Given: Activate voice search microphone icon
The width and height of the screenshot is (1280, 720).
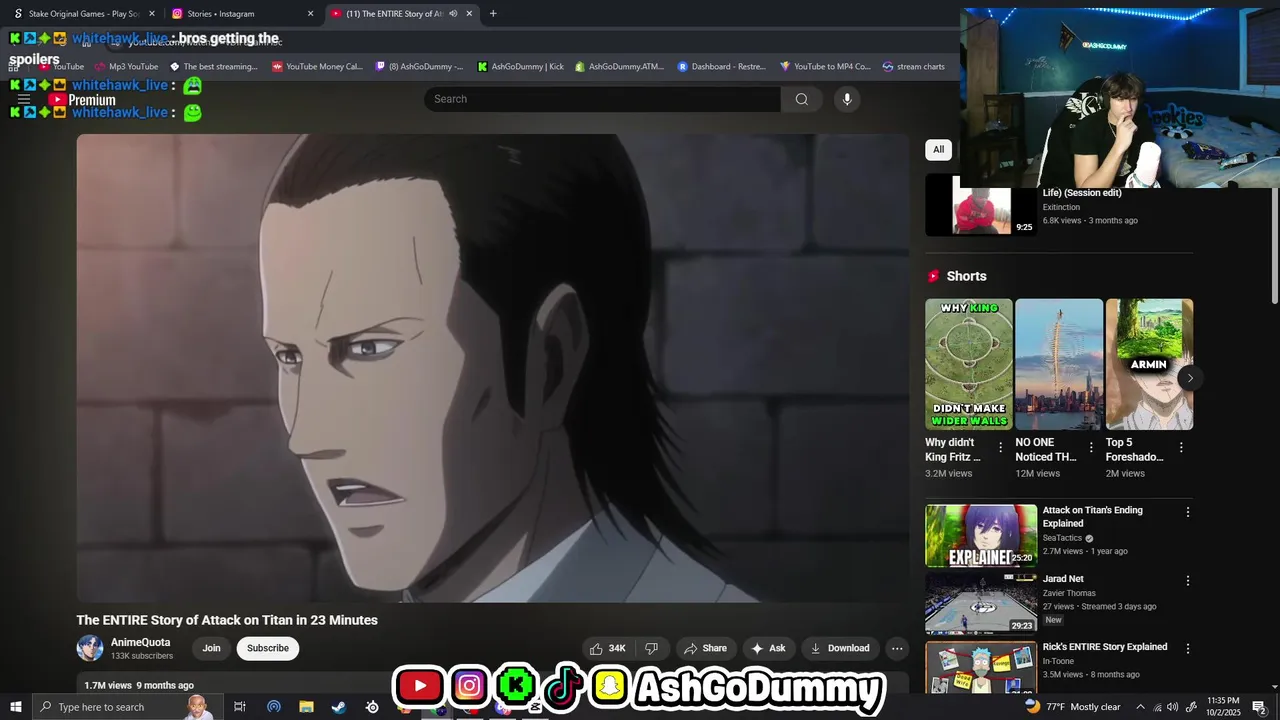Looking at the screenshot, I should [x=847, y=99].
